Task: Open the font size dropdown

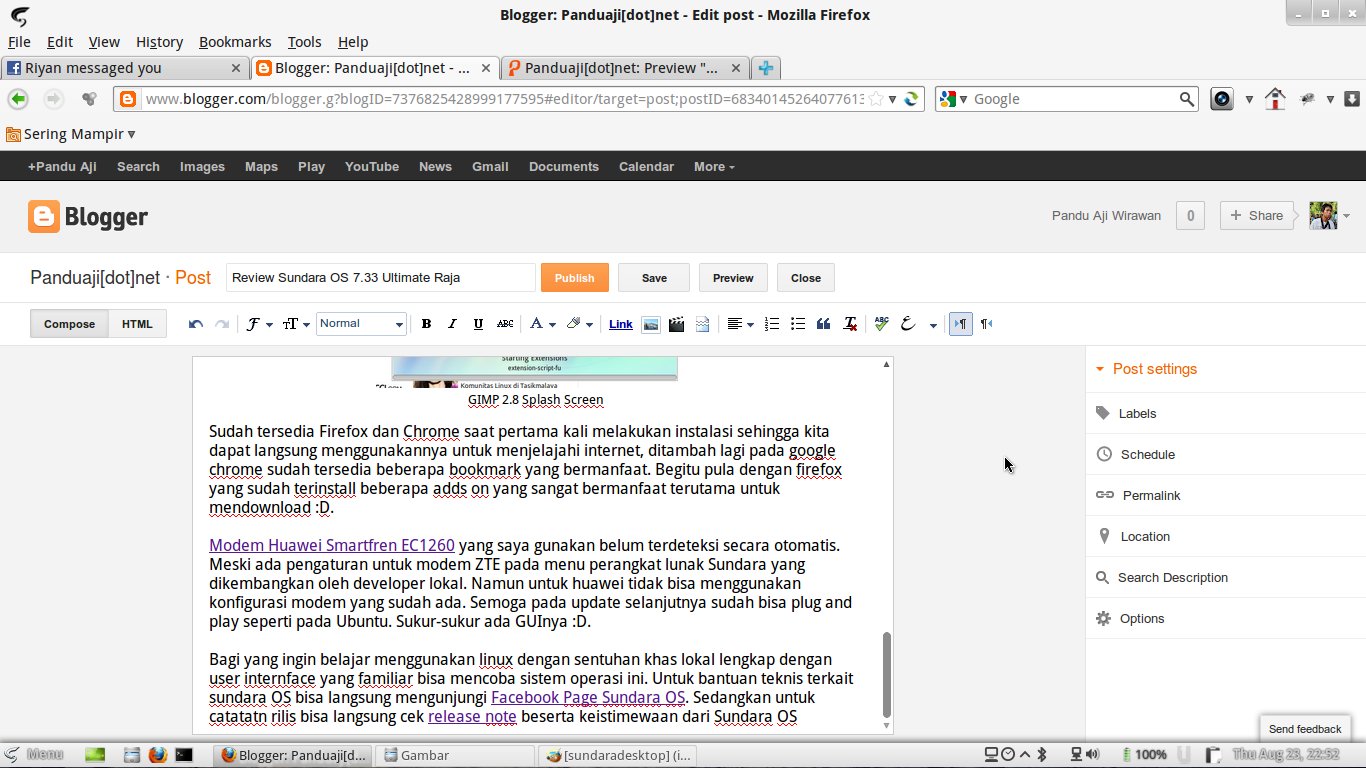Action: (295, 324)
